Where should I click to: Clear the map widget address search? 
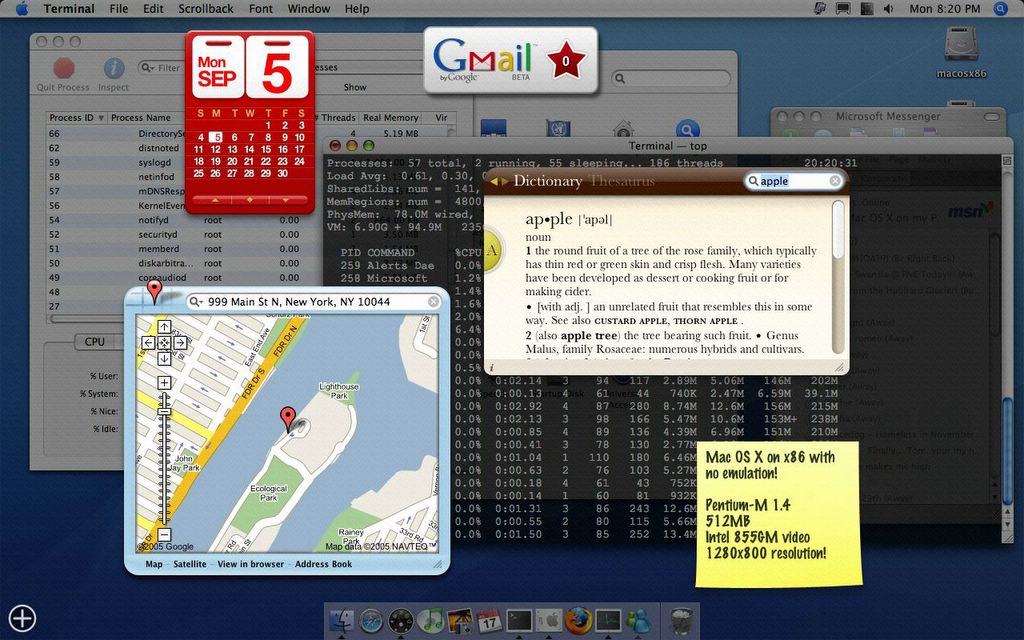pyautogui.click(x=434, y=301)
